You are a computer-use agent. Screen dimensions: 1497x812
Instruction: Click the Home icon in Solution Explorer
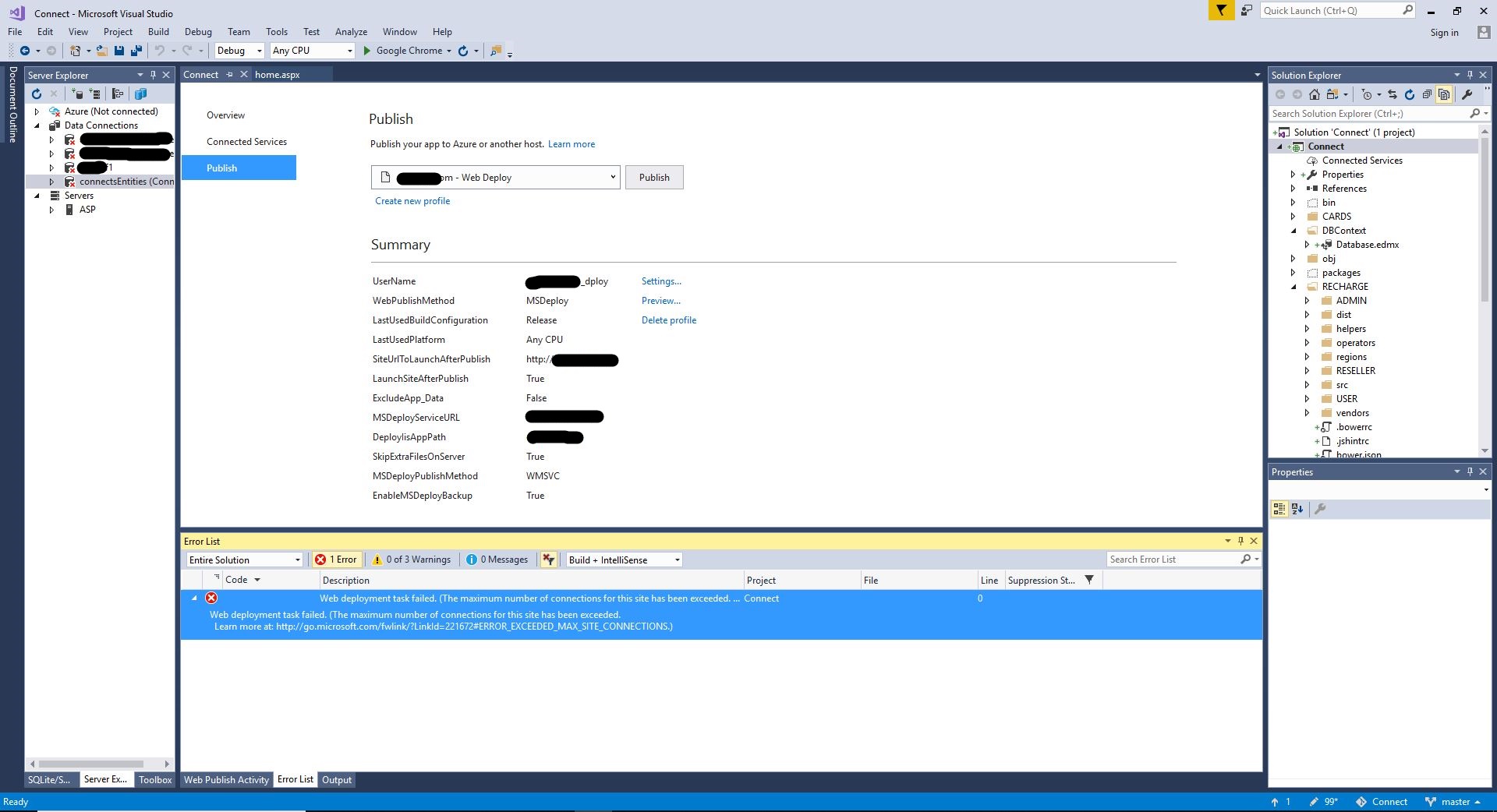1315,94
